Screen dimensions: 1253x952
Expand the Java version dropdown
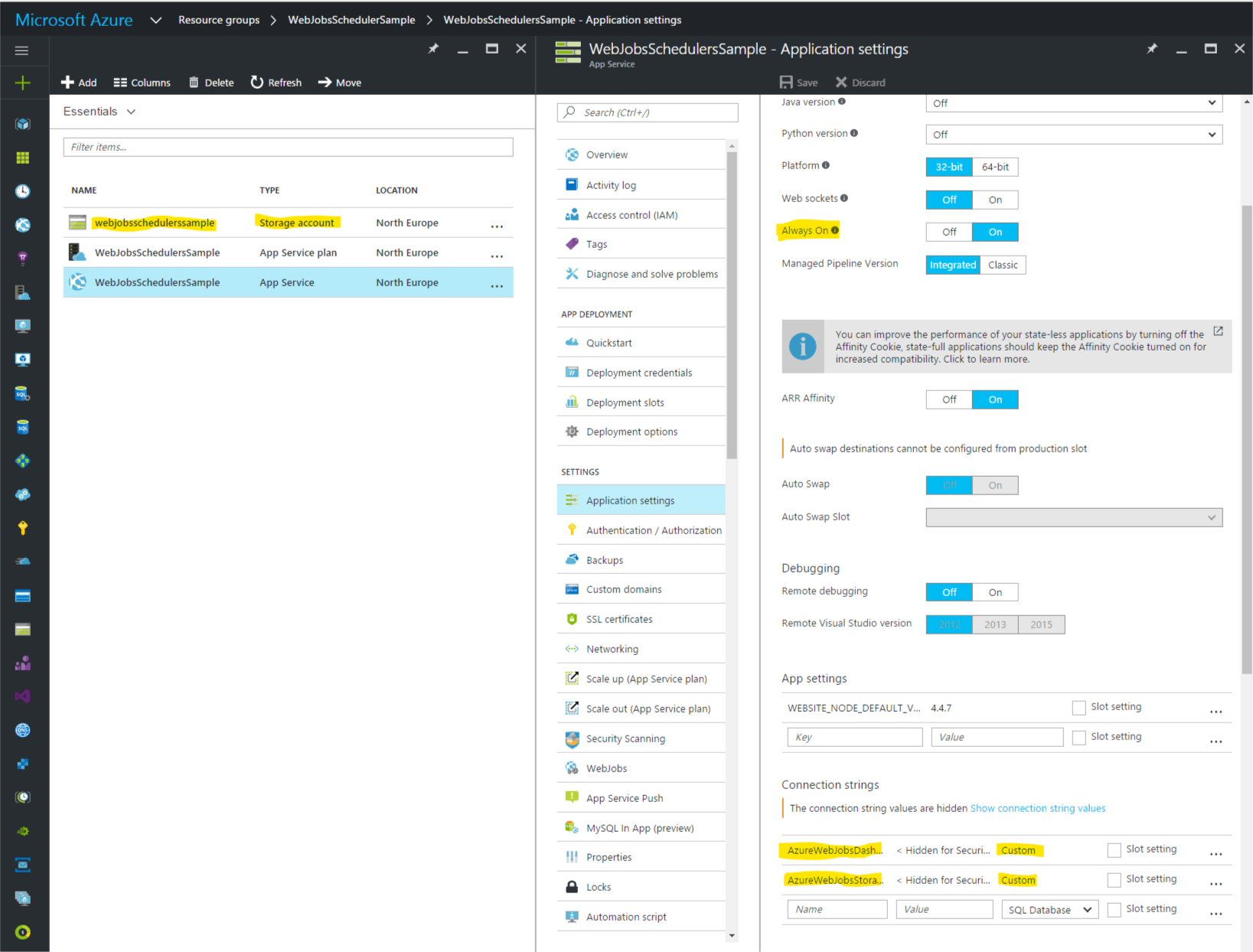[x=1074, y=103]
